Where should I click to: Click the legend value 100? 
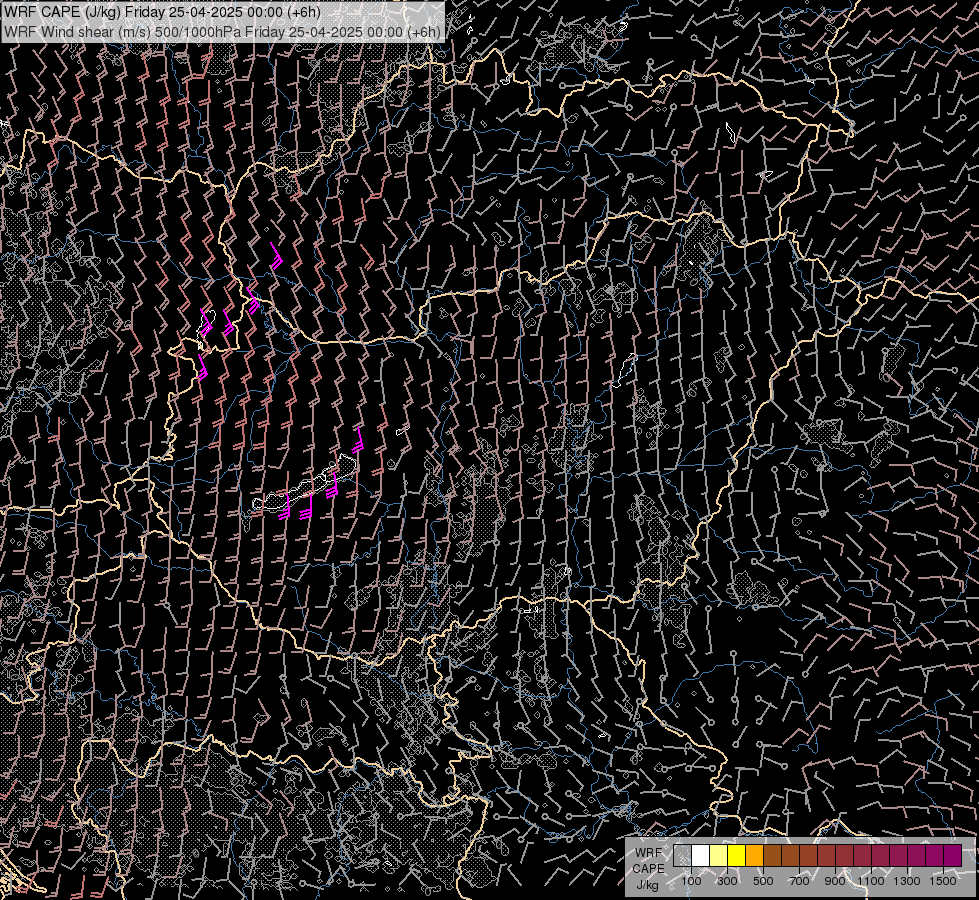[x=691, y=881]
